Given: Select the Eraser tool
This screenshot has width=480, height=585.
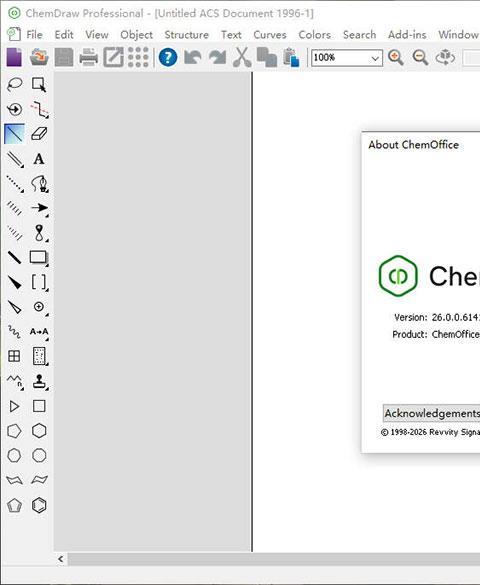Looking at the screenshot, I should coord(39,134).
